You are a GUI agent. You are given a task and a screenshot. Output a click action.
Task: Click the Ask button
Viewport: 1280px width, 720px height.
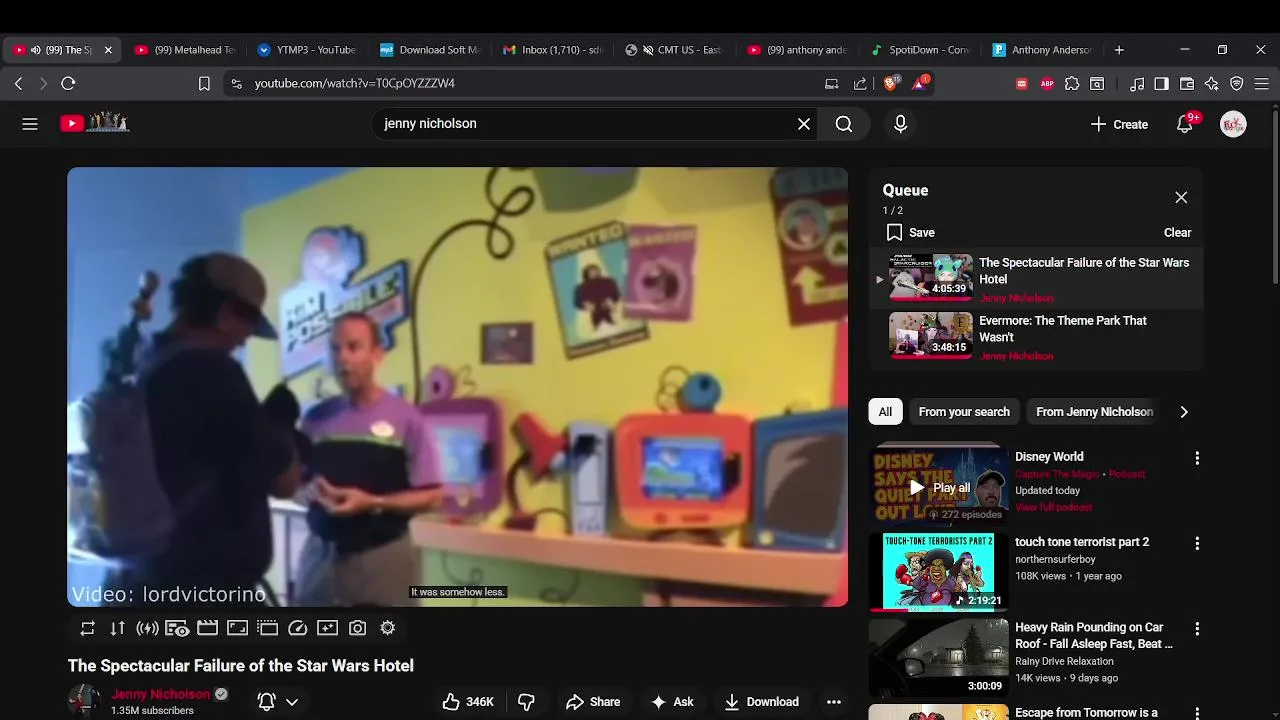[x=672, y=702]
